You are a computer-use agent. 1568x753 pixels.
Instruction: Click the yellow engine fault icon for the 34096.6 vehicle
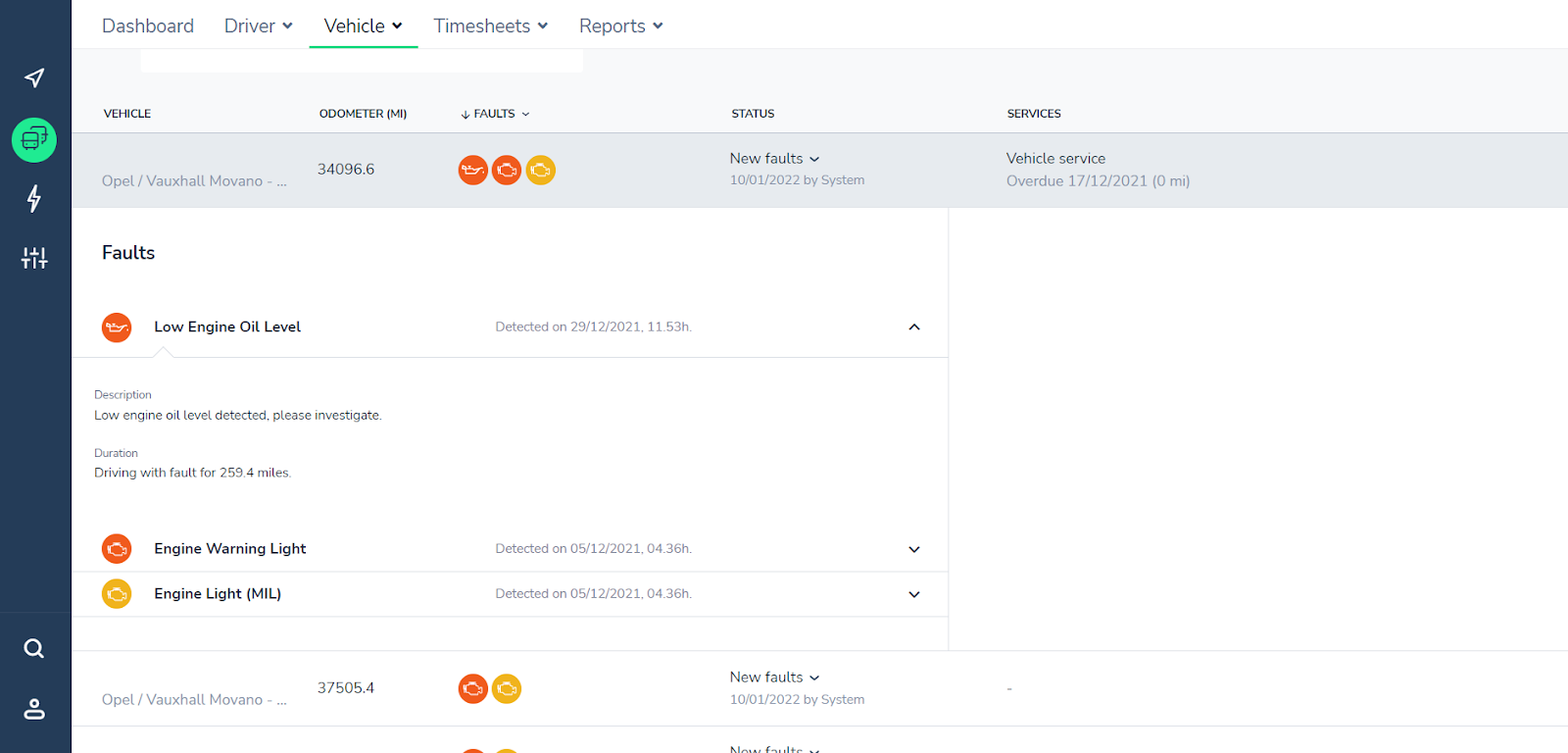coord(541,170)
